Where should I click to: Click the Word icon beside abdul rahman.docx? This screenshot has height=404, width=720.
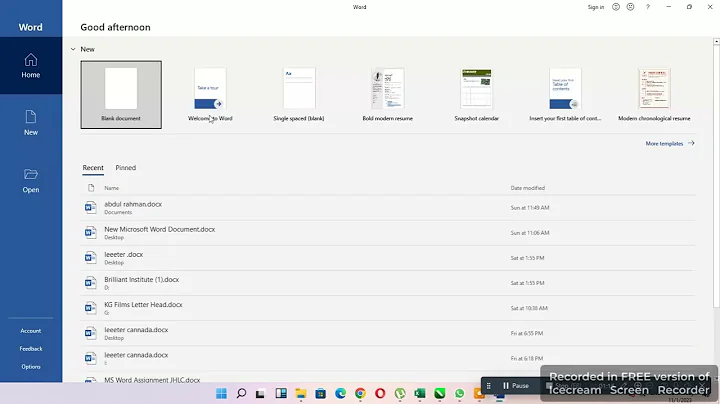(x=90, y=208)
